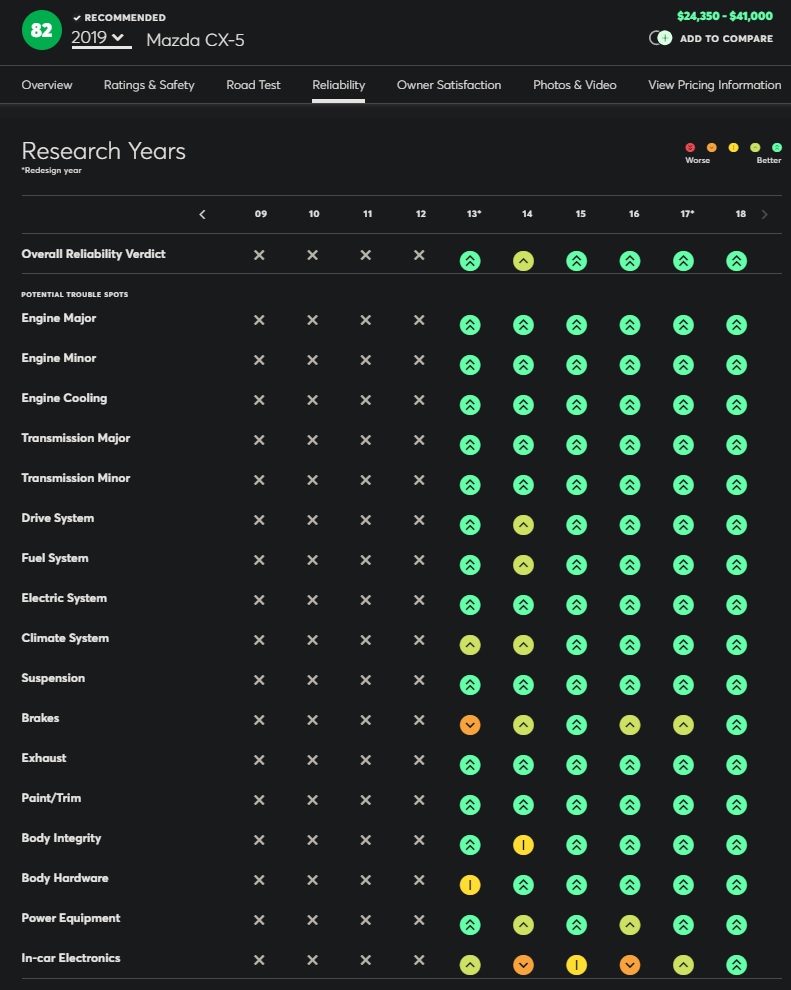Click the 09 year column header
This screenshot has width=791, height=990.
point(261,213)
